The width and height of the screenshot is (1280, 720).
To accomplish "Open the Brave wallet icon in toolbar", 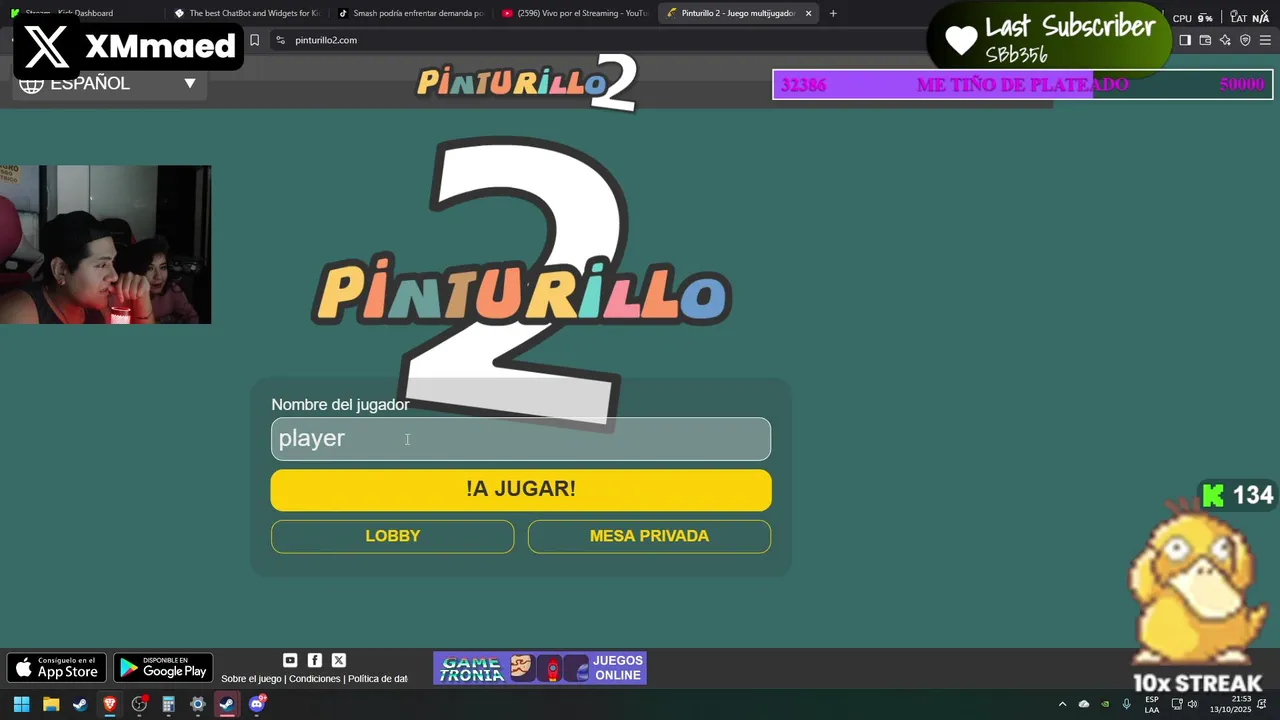I will [1205, 40].
